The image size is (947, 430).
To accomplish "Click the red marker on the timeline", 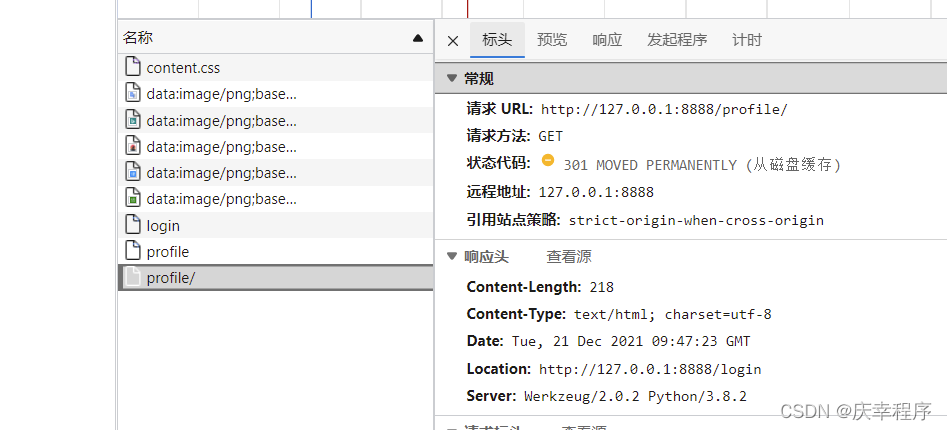I will [467, 8].
